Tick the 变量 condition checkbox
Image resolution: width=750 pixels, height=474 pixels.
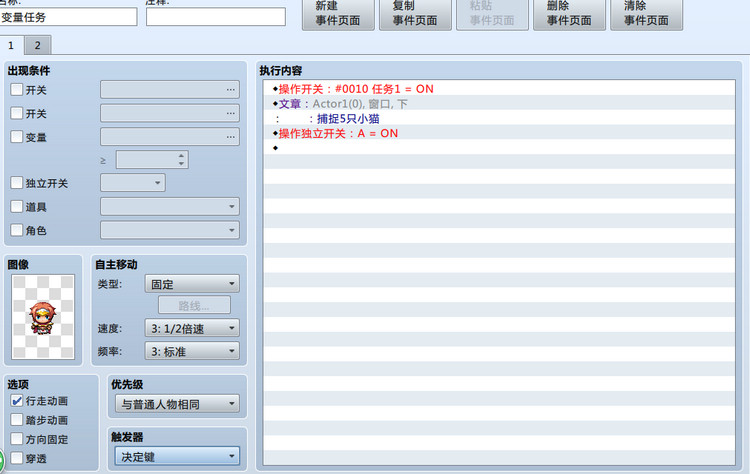pyautogui.click(x=17, y=137)
